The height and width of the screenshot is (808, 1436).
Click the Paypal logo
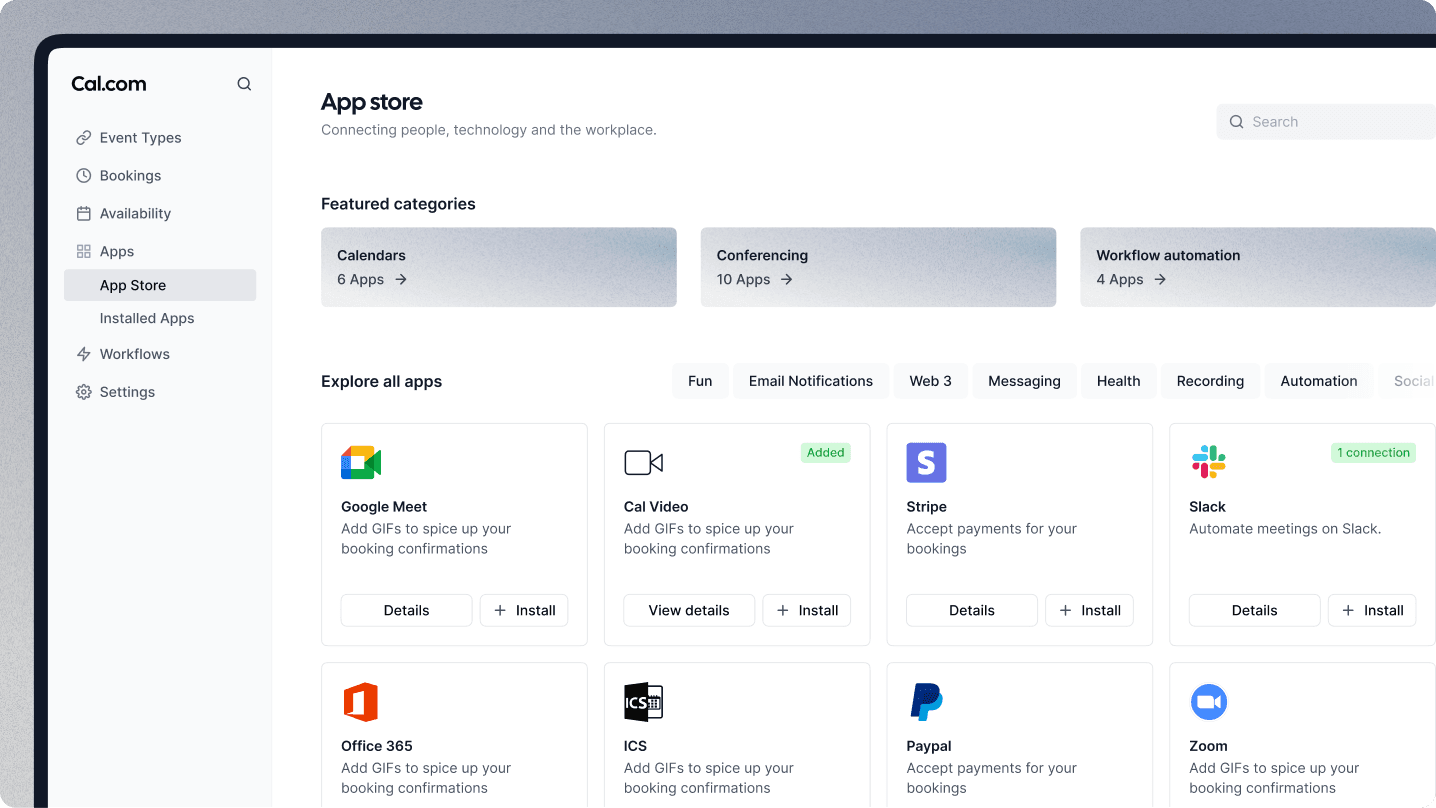tap(926, 702)
